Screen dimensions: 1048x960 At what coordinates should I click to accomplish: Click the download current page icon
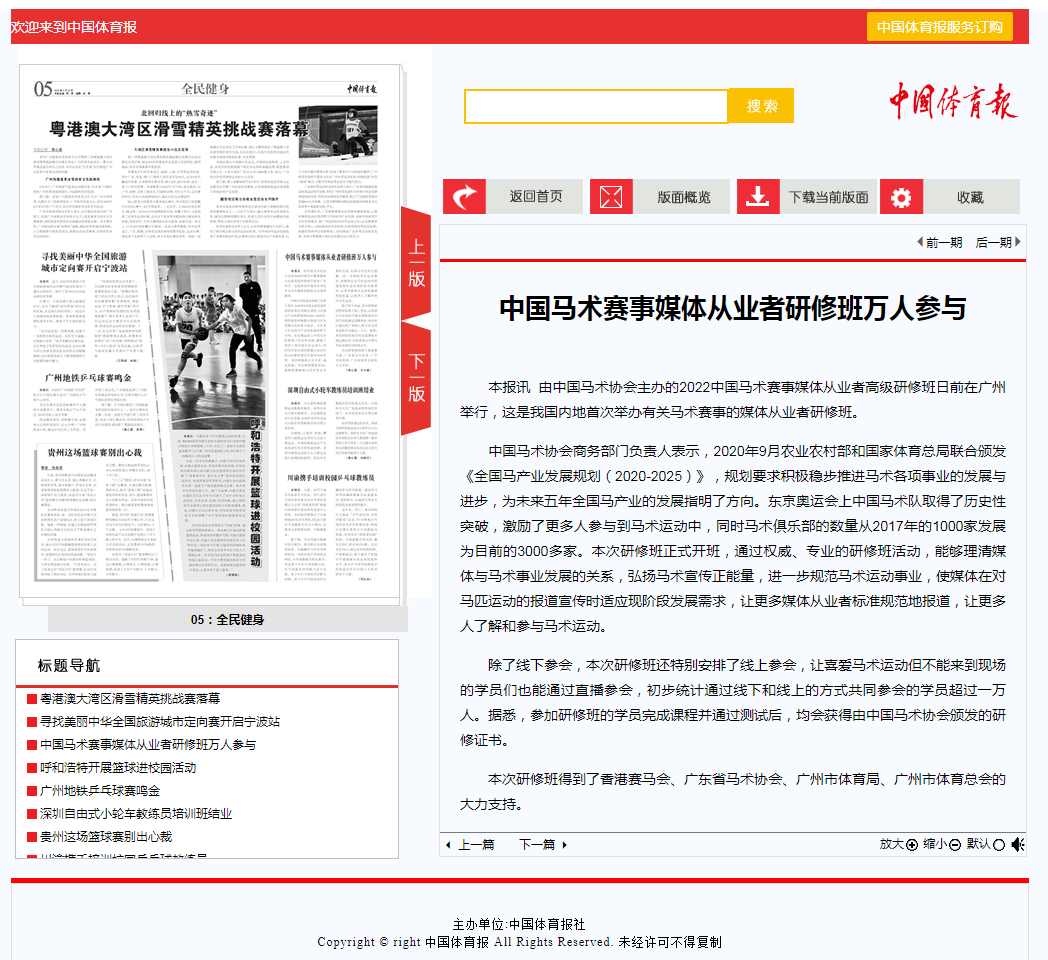(758, 197)
